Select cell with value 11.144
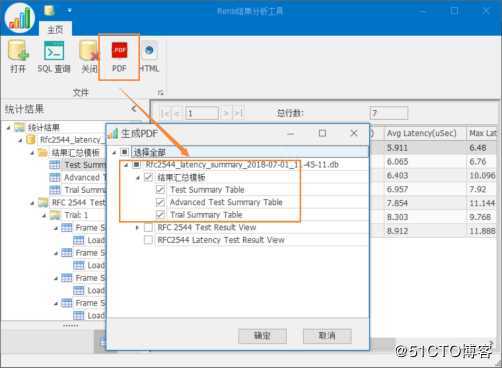This screenshot has width=502, height=368. tap(482, 203)
